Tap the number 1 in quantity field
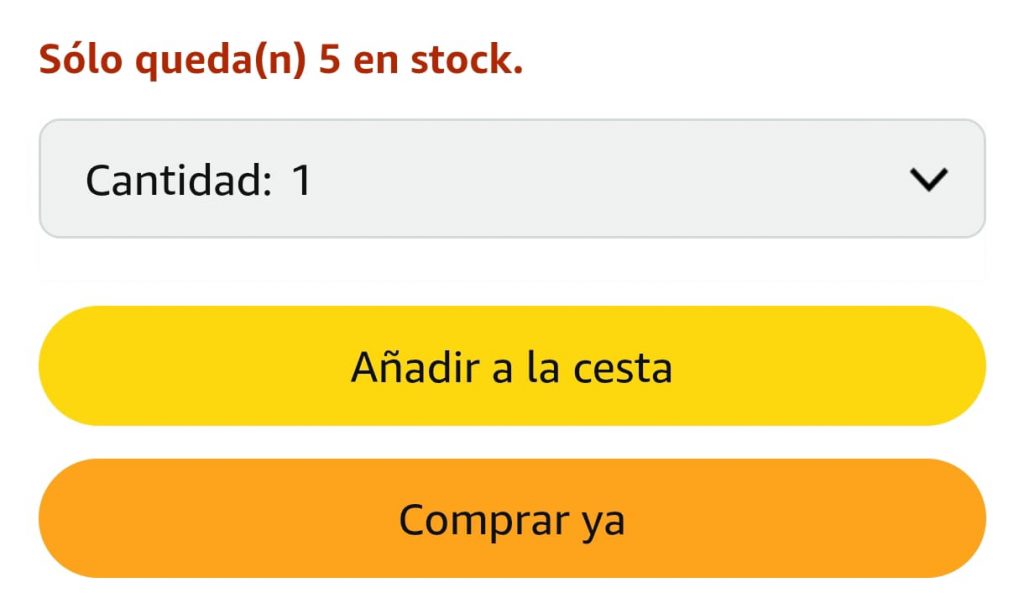Image resolution: width=1024 pixels, height=609 pixels. pos(301,181)
